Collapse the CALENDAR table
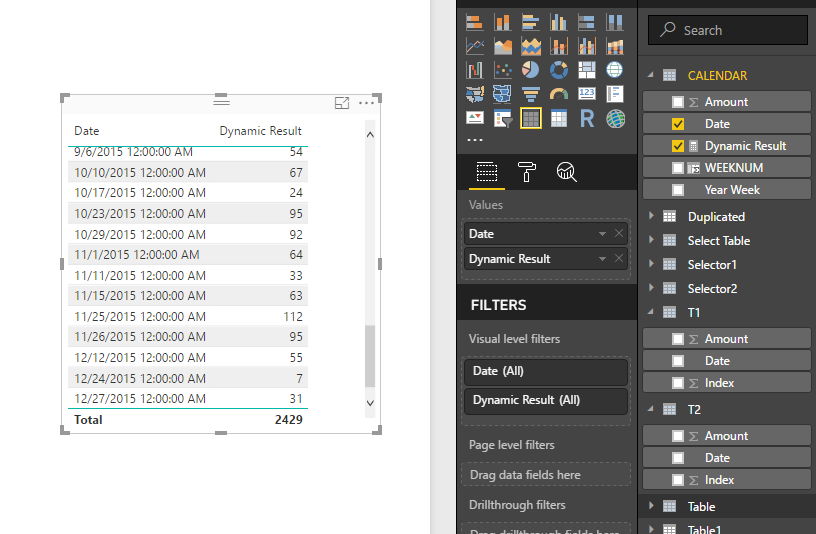The image size is (816, 534). (x=651, y=75)
